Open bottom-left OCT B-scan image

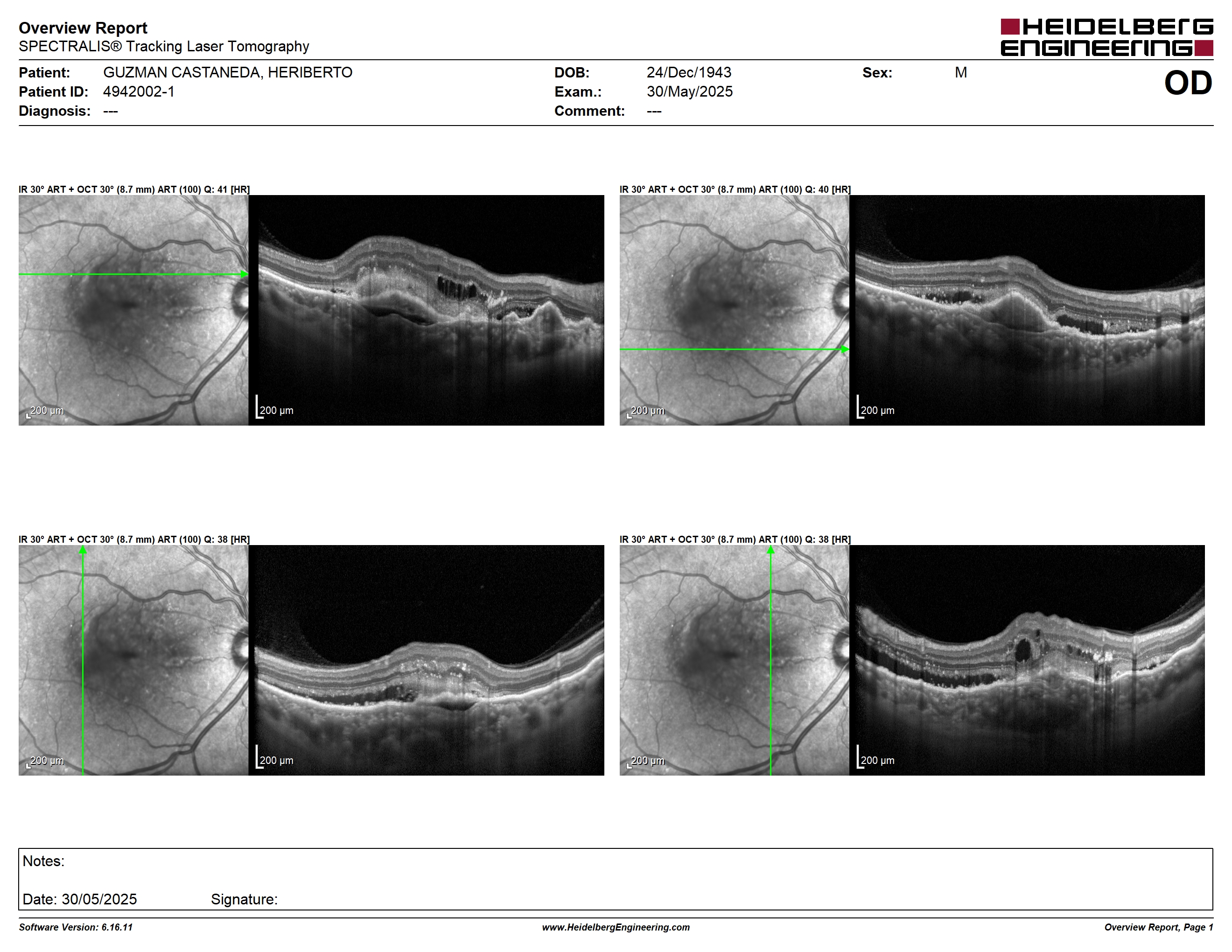[x=427, y=660]
